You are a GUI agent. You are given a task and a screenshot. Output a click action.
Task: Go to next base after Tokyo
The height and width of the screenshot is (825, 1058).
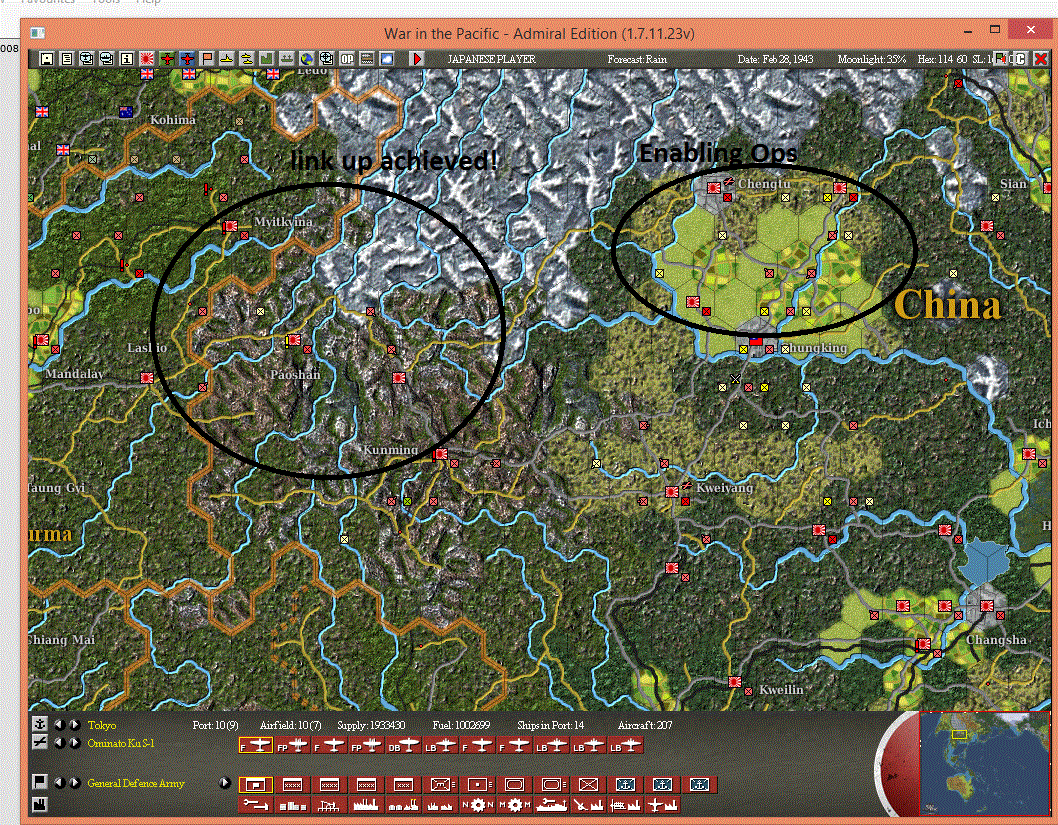click(75, 724)
